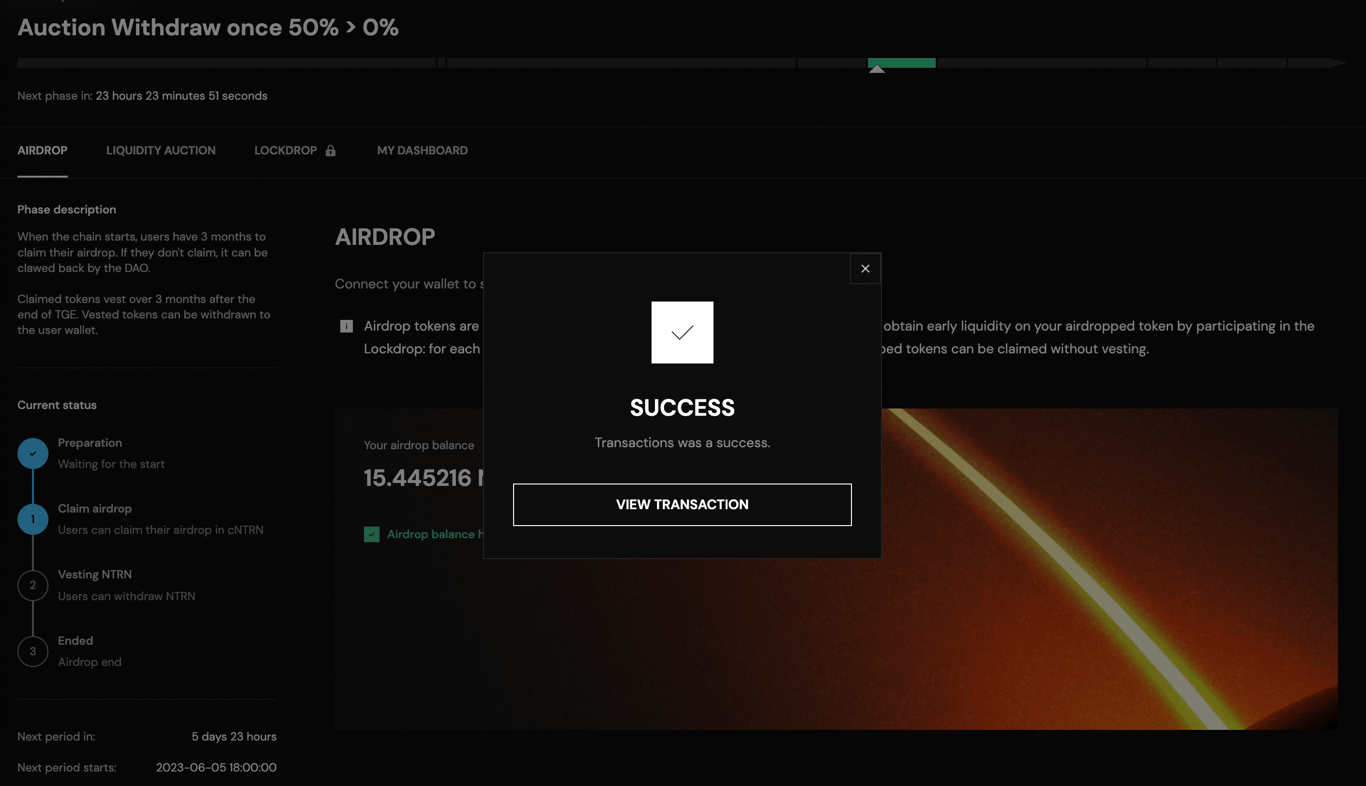Switch to the Liquidity Auction tab
1366x786 pixels.
pos(161,151)
